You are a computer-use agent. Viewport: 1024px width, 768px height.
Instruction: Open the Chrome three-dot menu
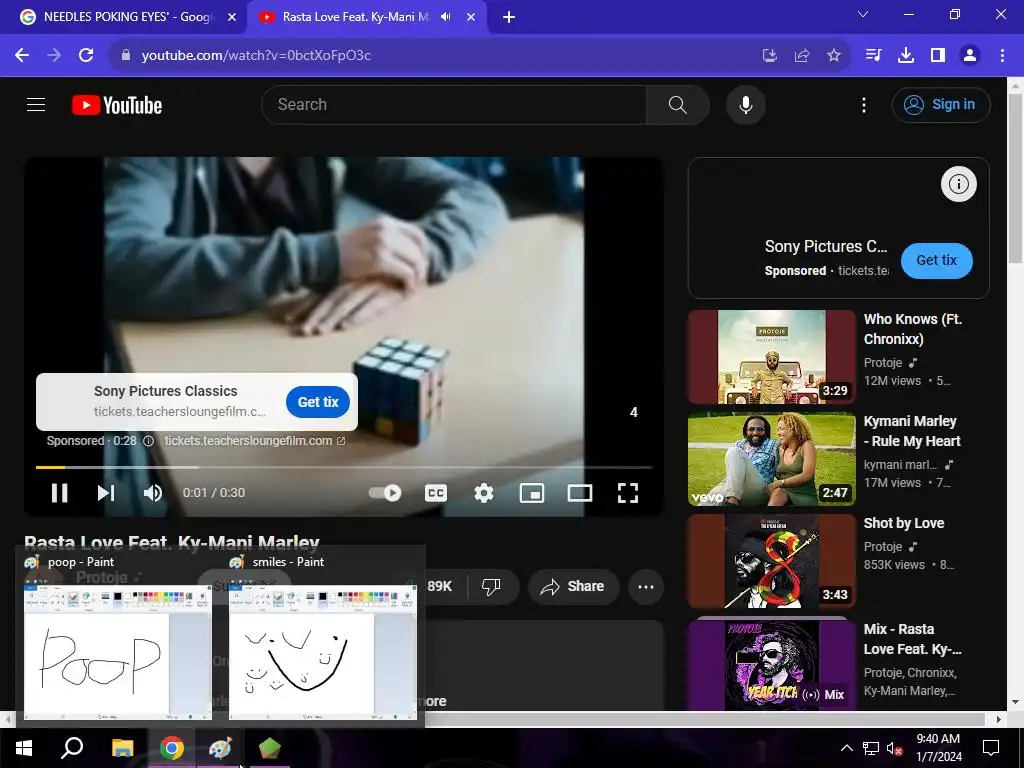click(1002, 56)
